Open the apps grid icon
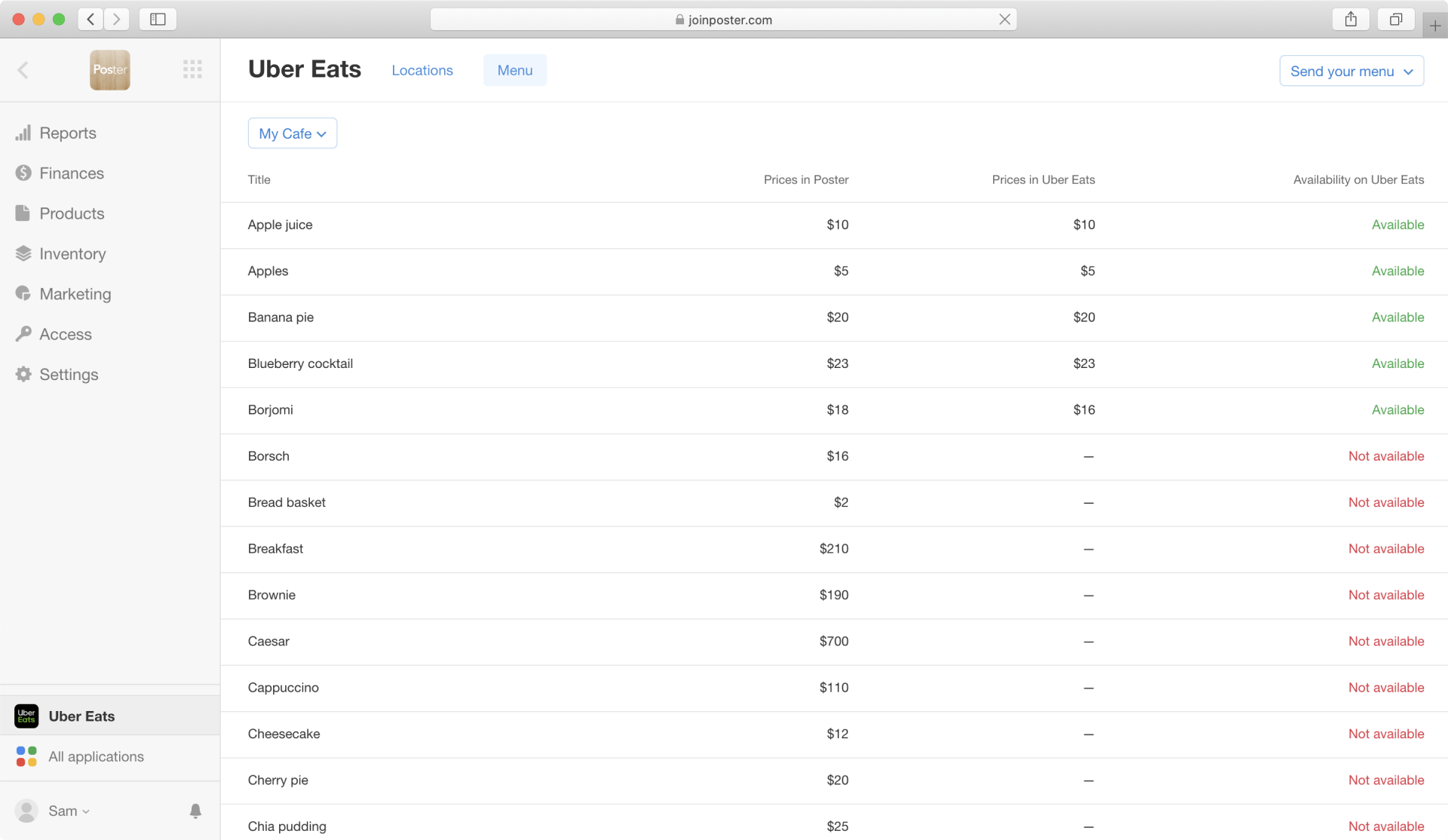 [192, 69]
